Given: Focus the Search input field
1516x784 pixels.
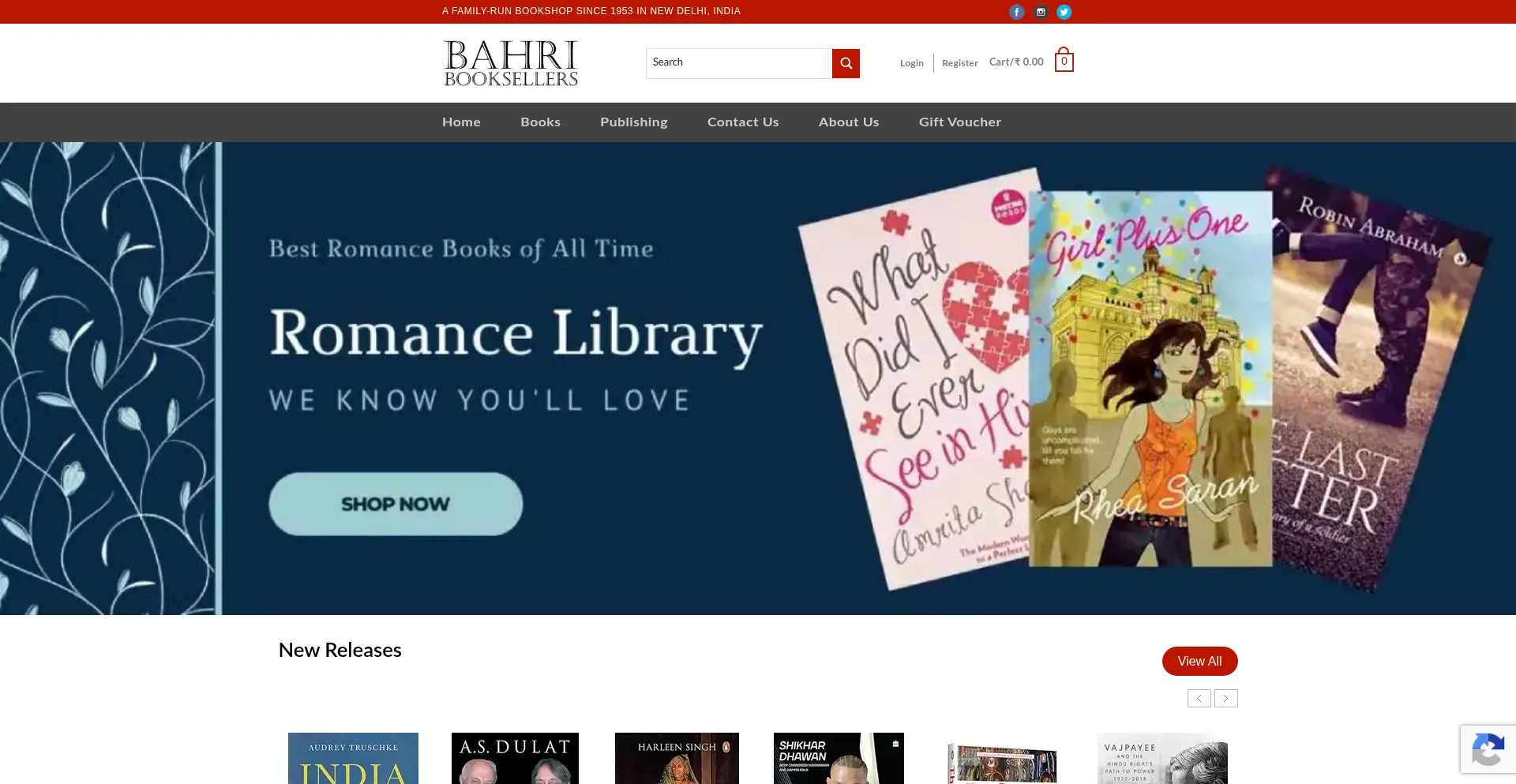Looking at the screenshot, I should point(739,63).
